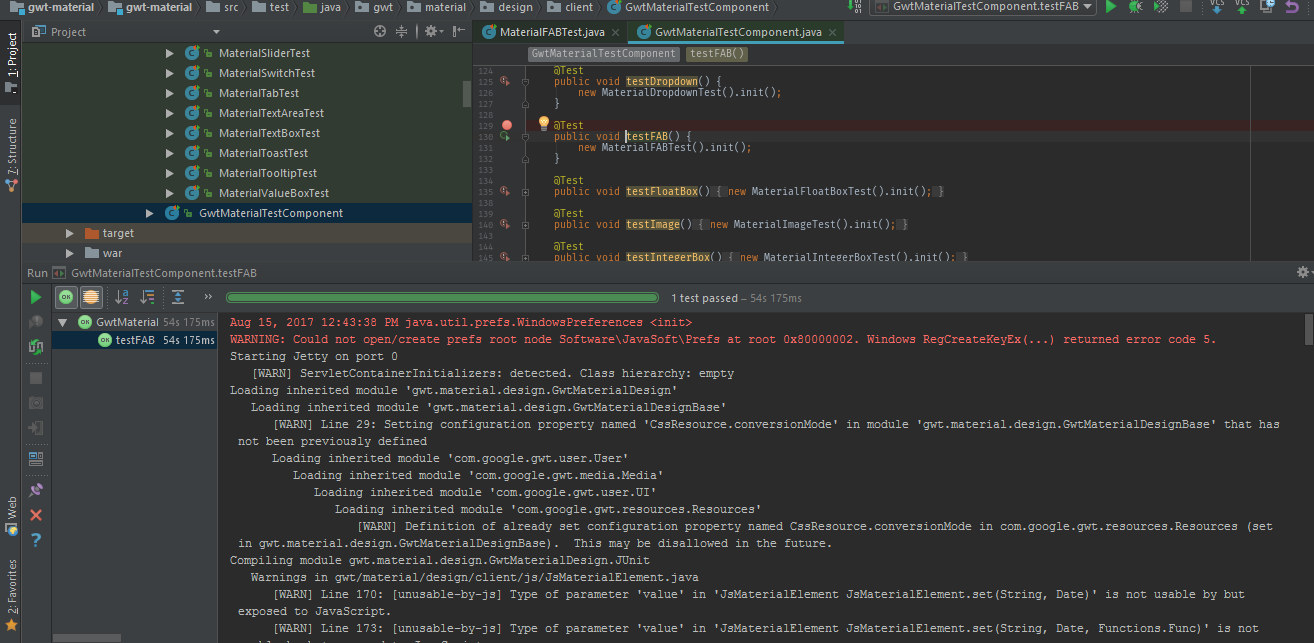Viewport: 1314px width, 643px height.
Task: Expand the MaterialSliderTest node
Action: click(170, 53)
